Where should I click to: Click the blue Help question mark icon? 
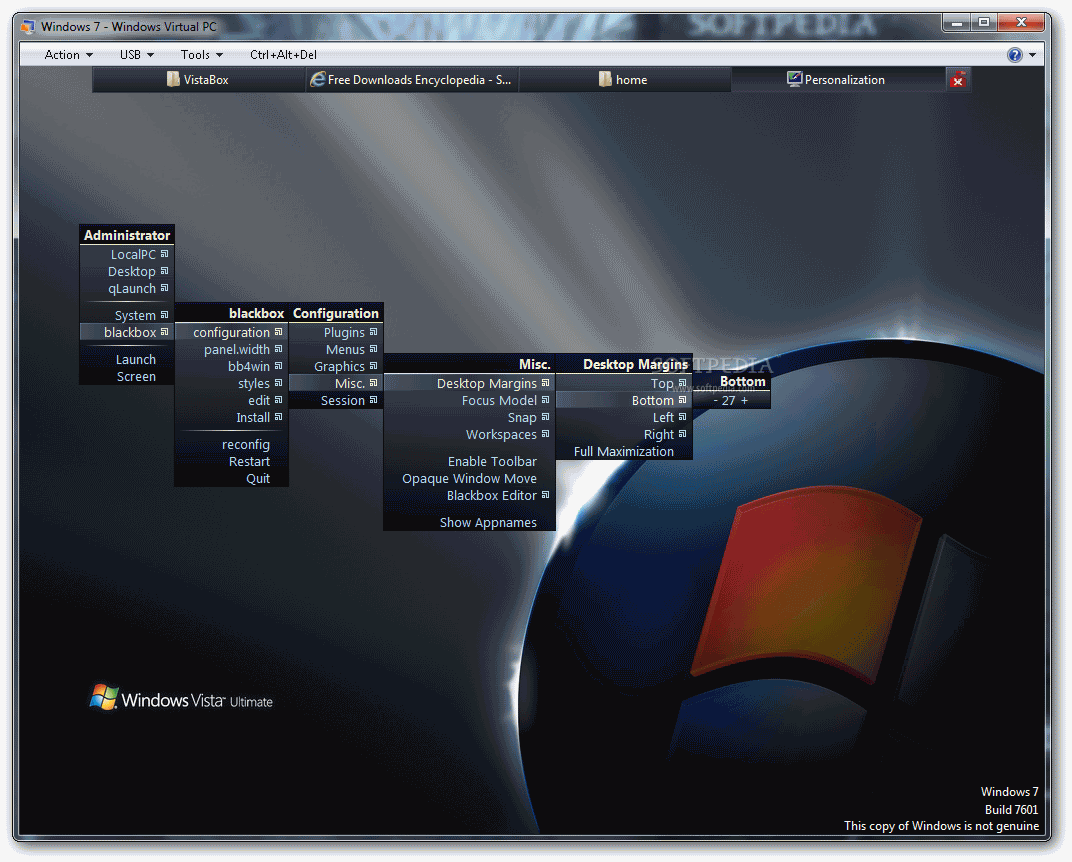pos(1015,55)
